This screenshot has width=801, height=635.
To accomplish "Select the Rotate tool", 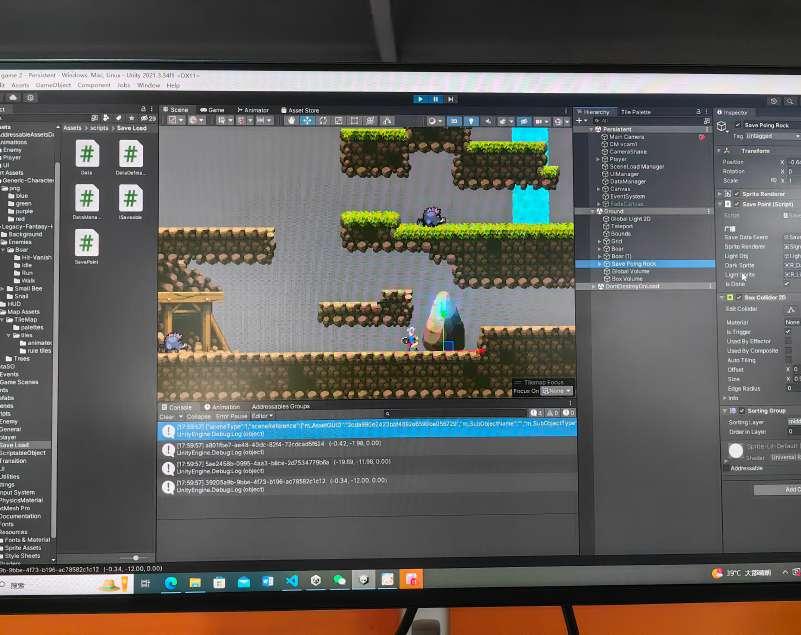I will tap(323, 121).
